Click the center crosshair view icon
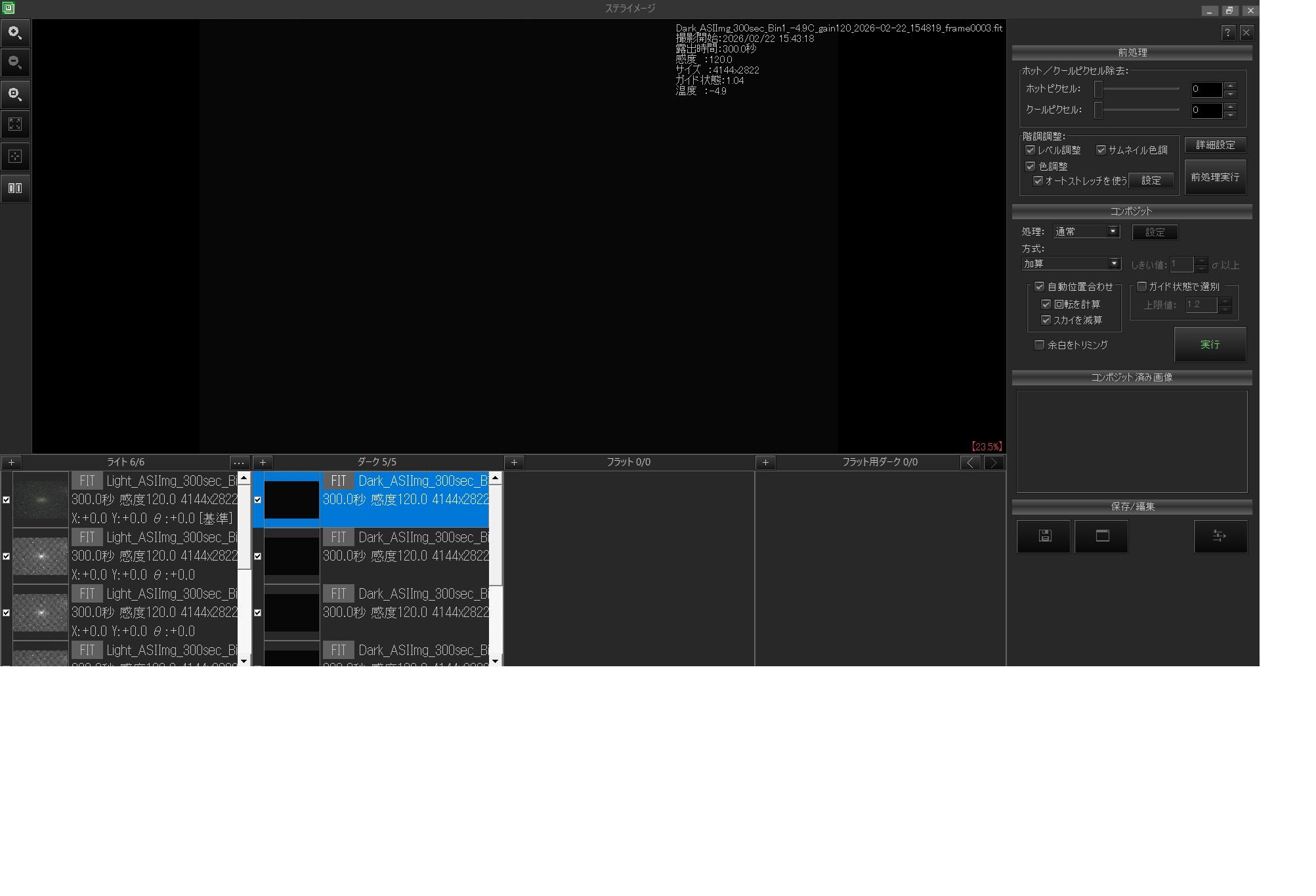 [15, 156]
